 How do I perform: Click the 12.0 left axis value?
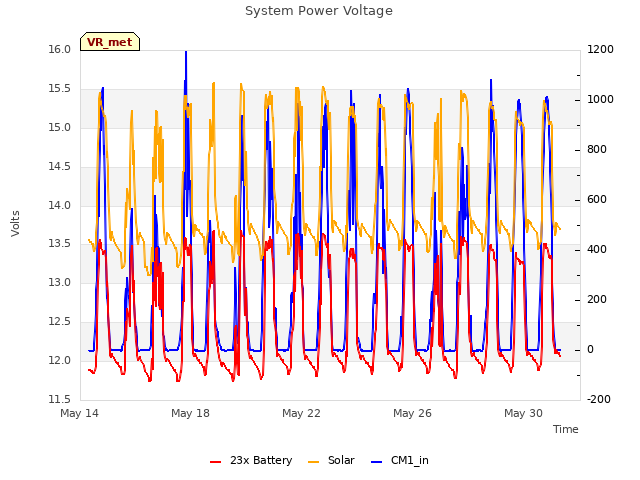click(60, 360)
